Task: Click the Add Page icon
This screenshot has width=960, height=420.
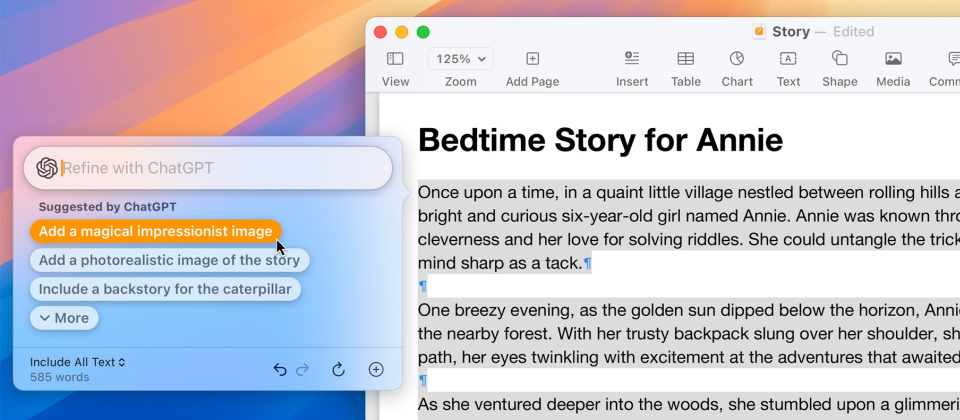Action: pos(532,59)
